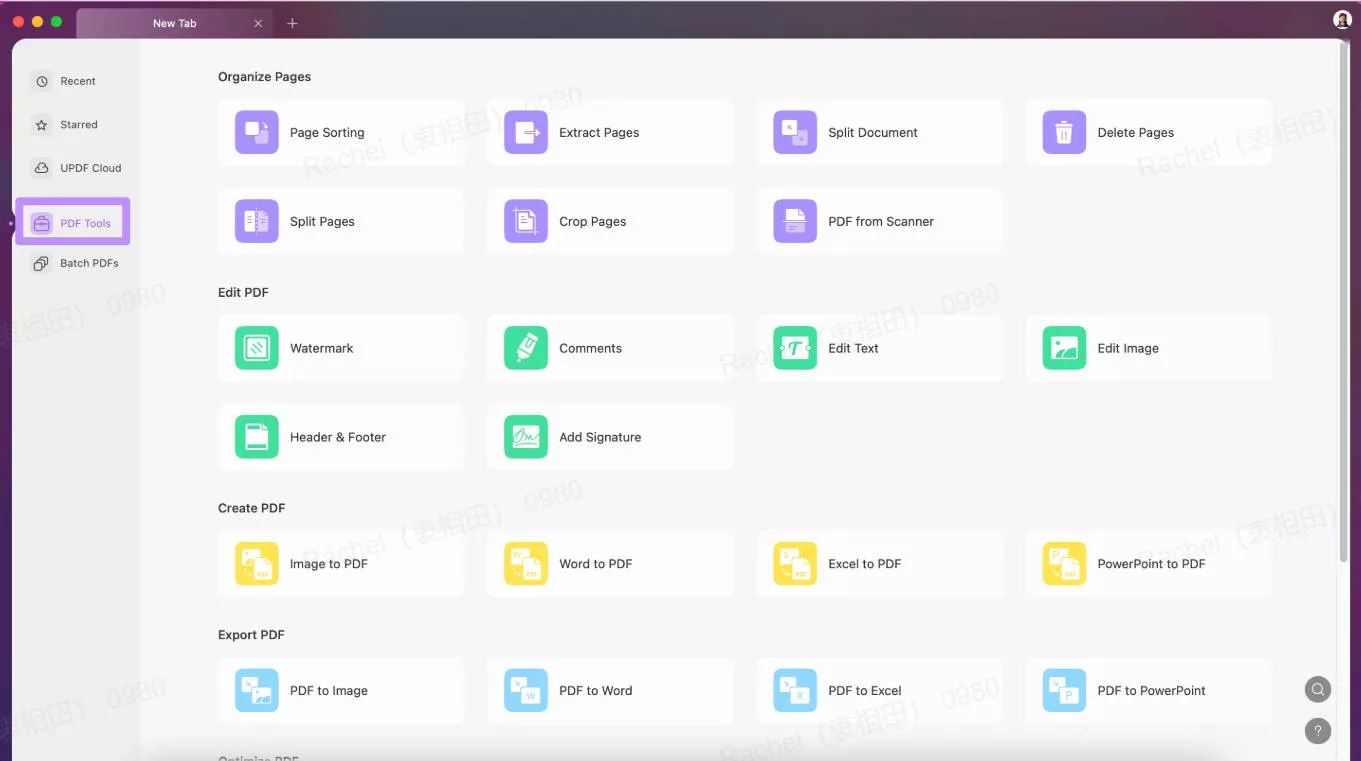Click the PowerPoint to PDF icon

[x=1064, y=564]
